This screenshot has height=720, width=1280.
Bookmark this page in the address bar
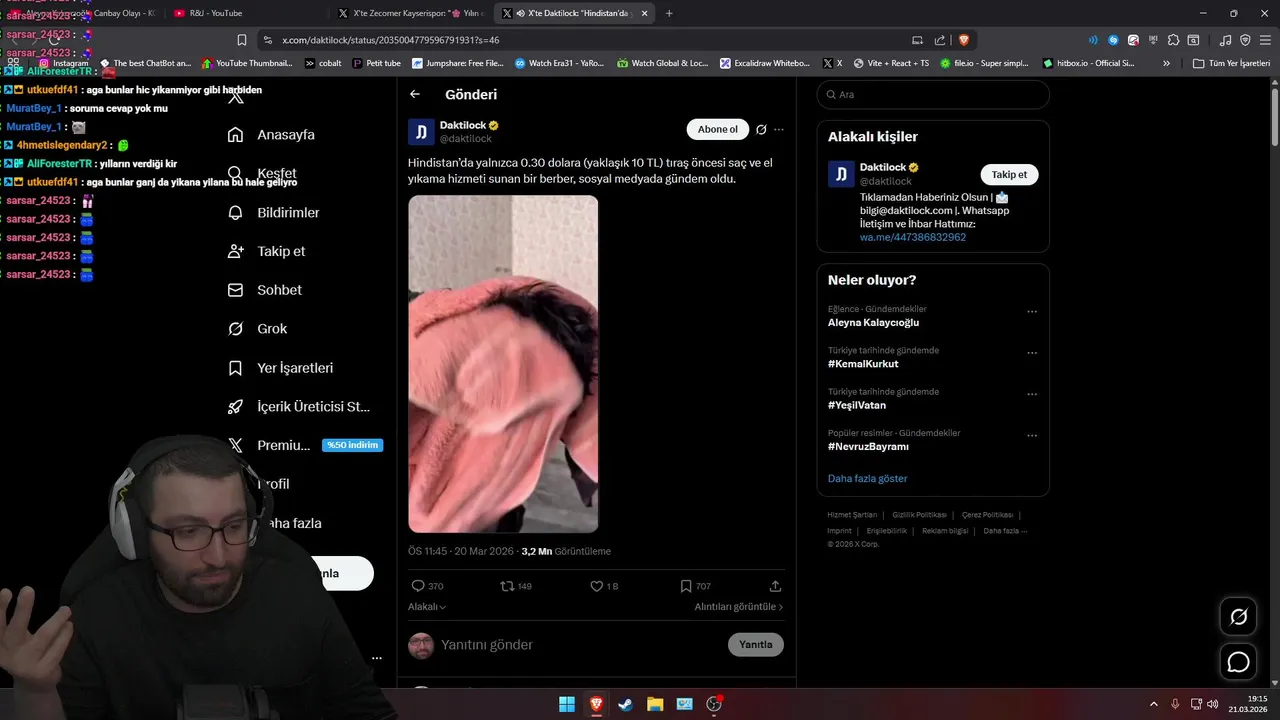(242, 40)
